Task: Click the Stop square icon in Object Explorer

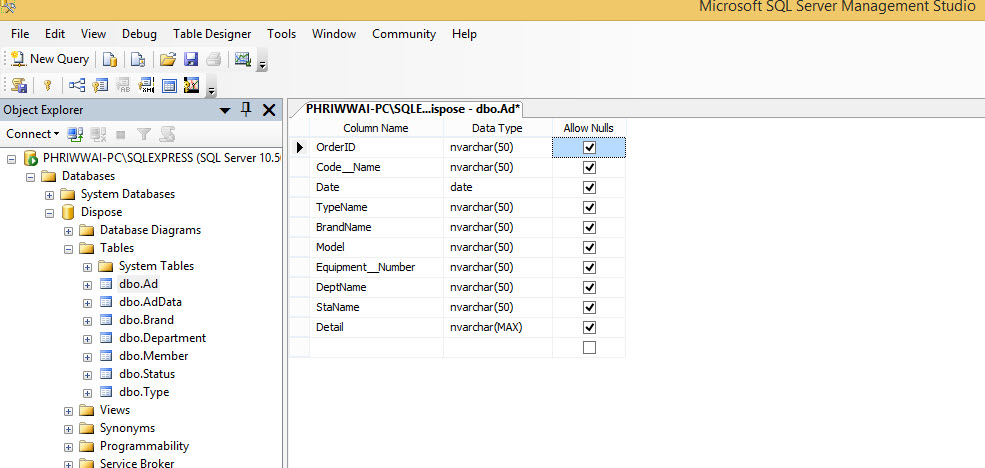Action: (121, 134)
